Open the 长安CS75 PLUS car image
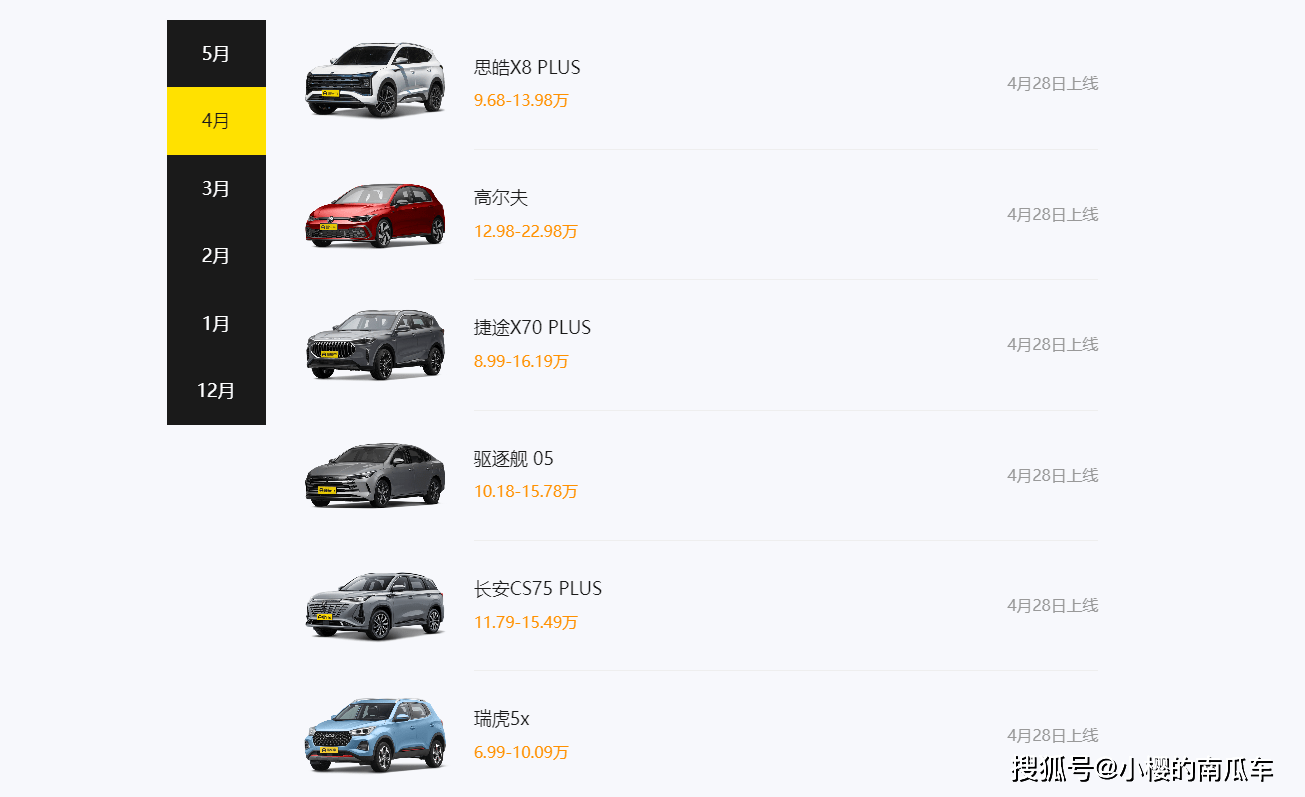Image resolution: width=1305 pixels, height=797 pixels. pyautogui.click(x=375, y=606)
